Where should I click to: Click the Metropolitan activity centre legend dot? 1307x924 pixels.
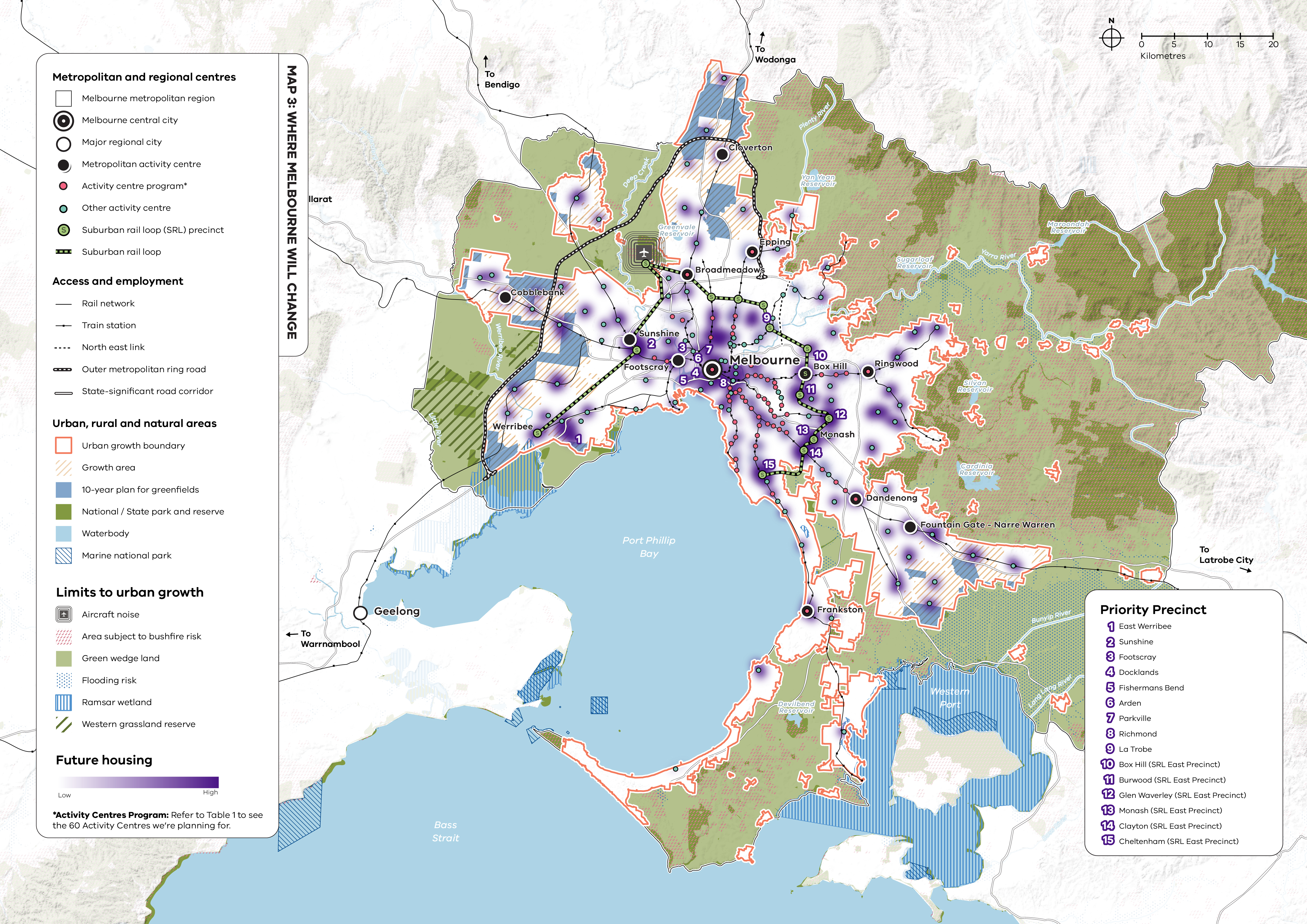64,165
